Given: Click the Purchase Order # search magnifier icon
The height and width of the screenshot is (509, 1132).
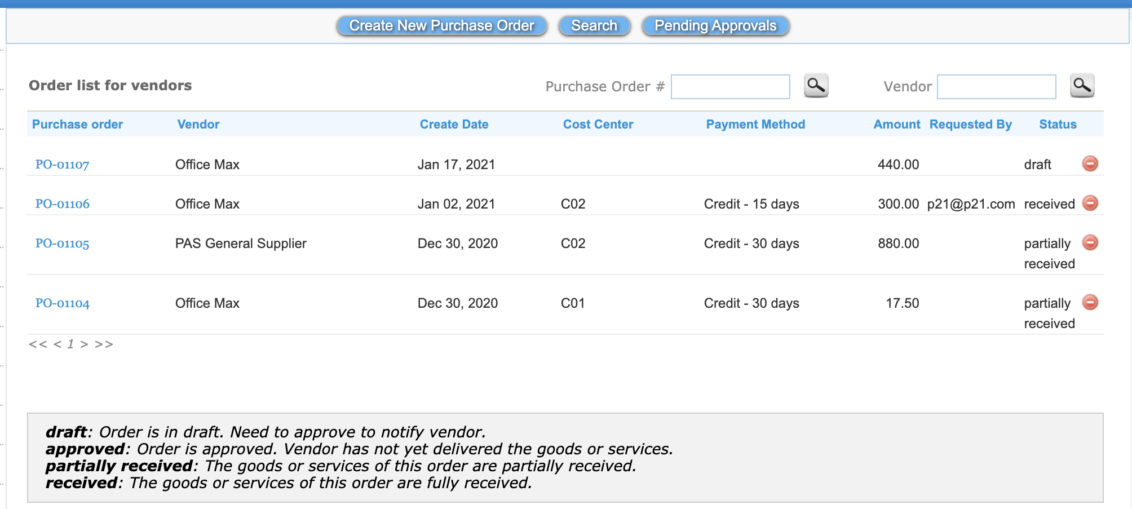Looking at the screenshot, I should click(816, 86).
